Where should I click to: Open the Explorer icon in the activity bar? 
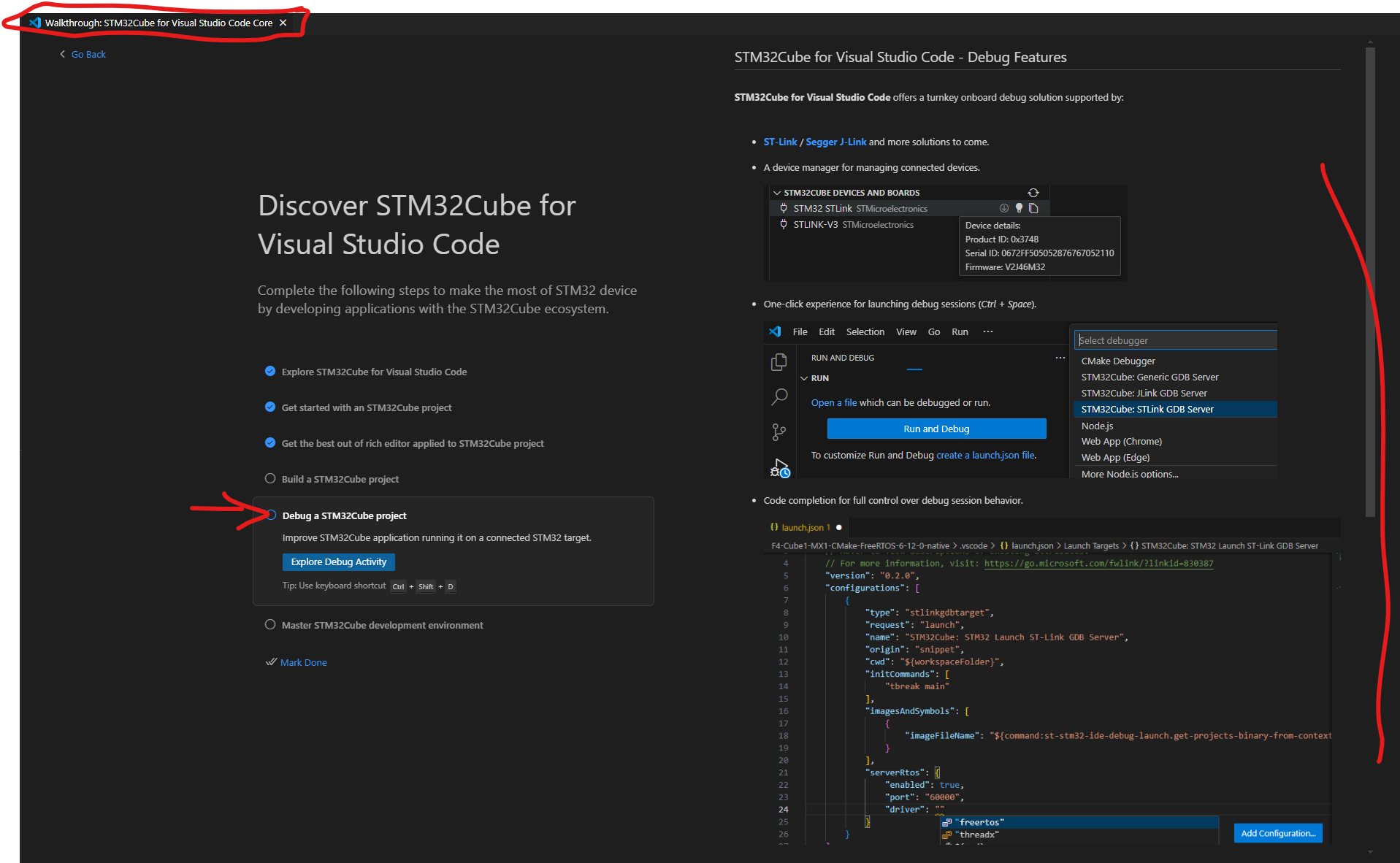tap(779, 361)
